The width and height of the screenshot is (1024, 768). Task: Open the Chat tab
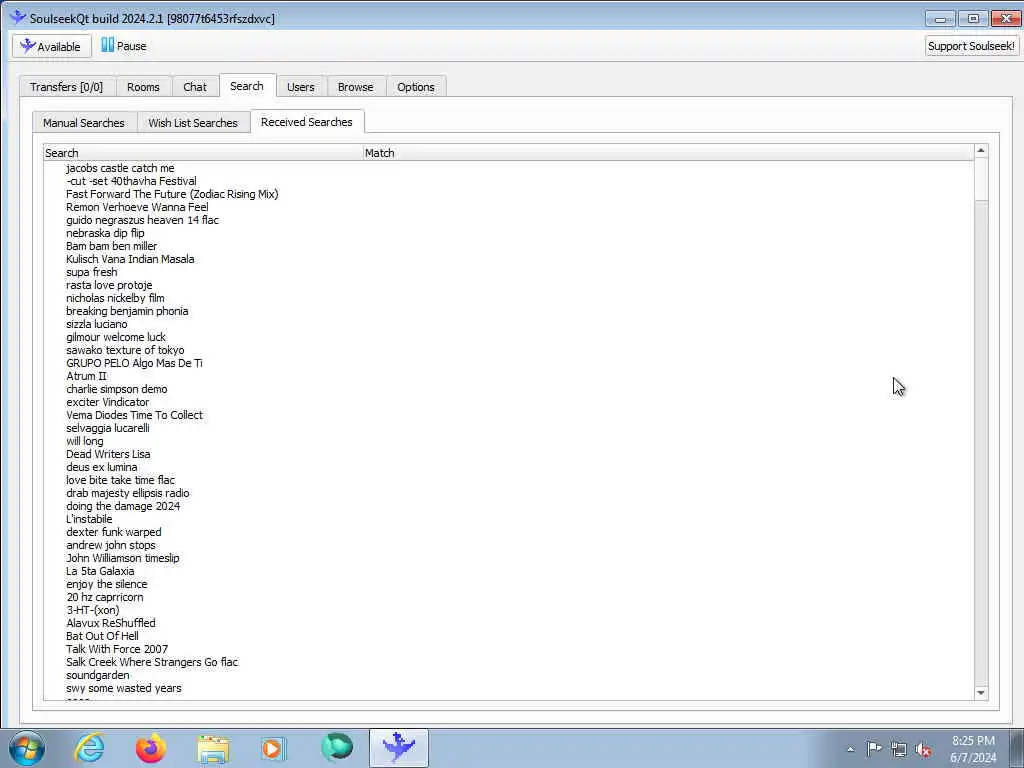[195, 87]
